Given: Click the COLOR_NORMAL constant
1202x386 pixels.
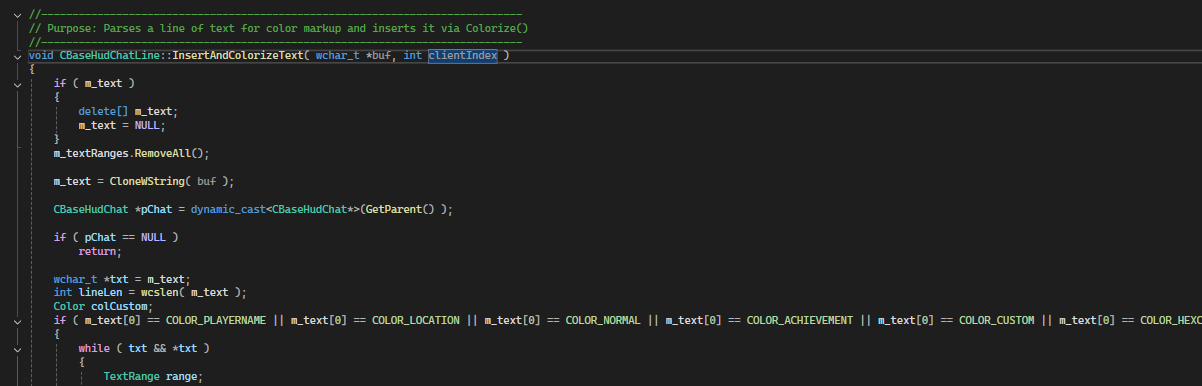Looking at the screenshot, I should (x=603, y=320).
